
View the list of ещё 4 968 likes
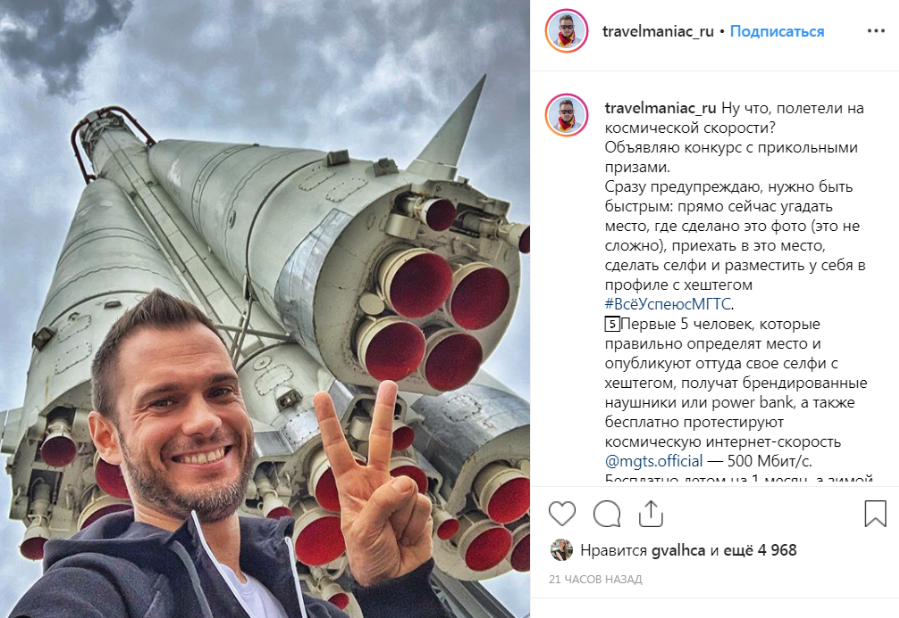(760, 550)
